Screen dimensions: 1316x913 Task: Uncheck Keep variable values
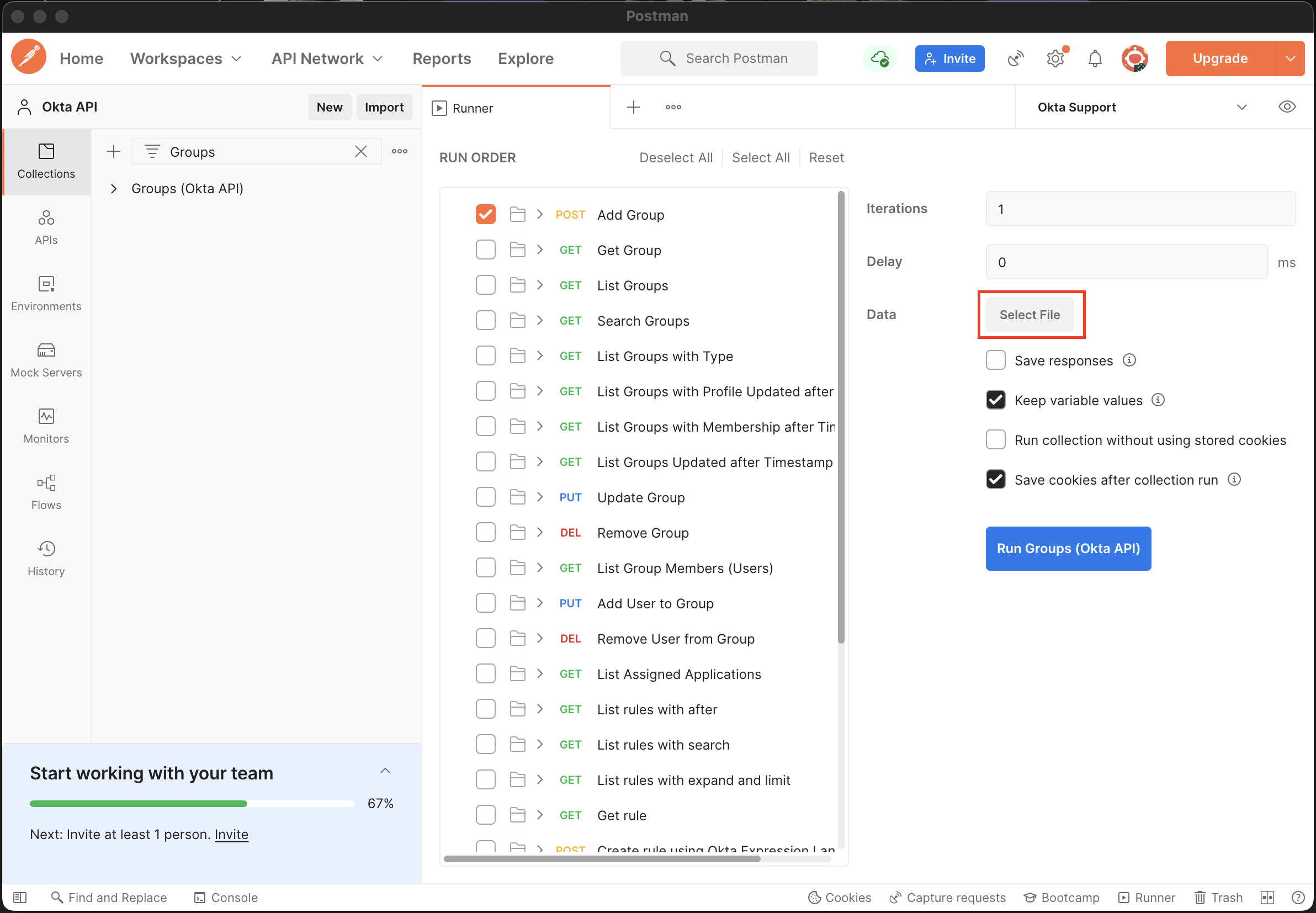(x=995, y=400)
